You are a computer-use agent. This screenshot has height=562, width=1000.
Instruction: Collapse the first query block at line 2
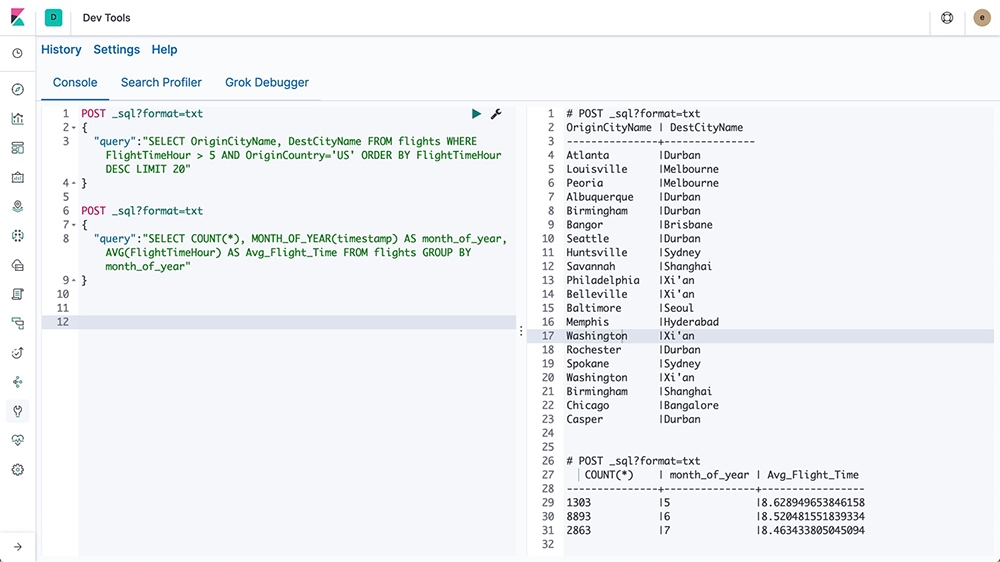pyautogui.click(x=74, y=128)
